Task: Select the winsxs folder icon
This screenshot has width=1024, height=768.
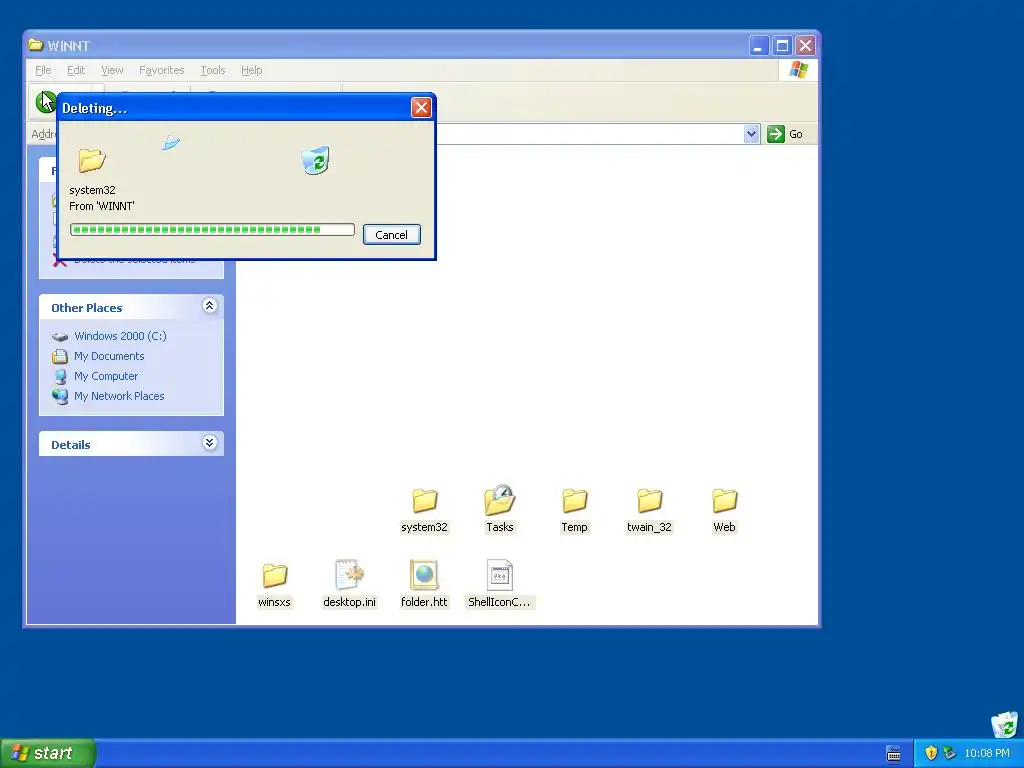Action: (x=274, y=575)
